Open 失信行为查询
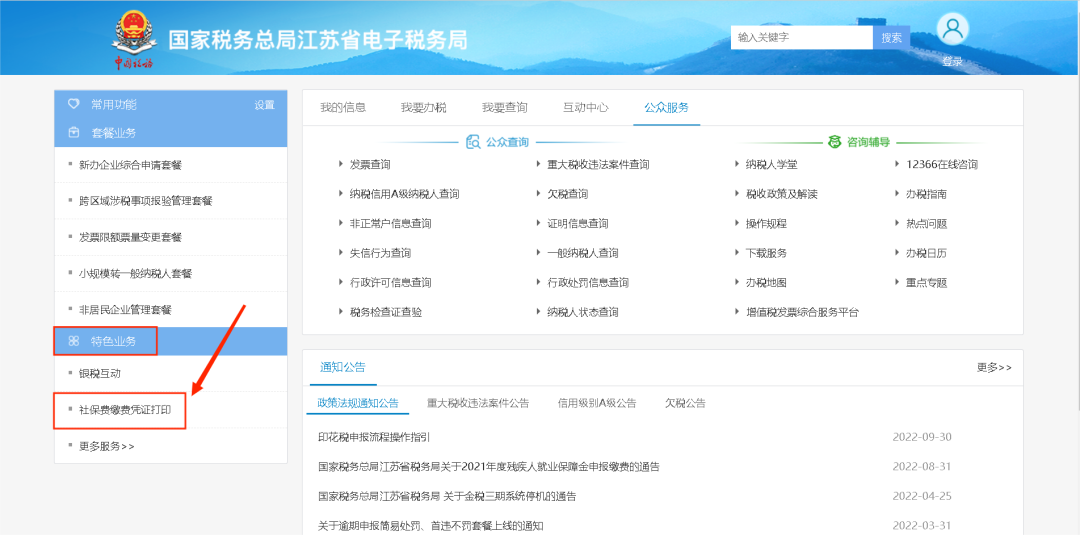1080x535 pixels. pyautogui.click(x=380, y=253)
